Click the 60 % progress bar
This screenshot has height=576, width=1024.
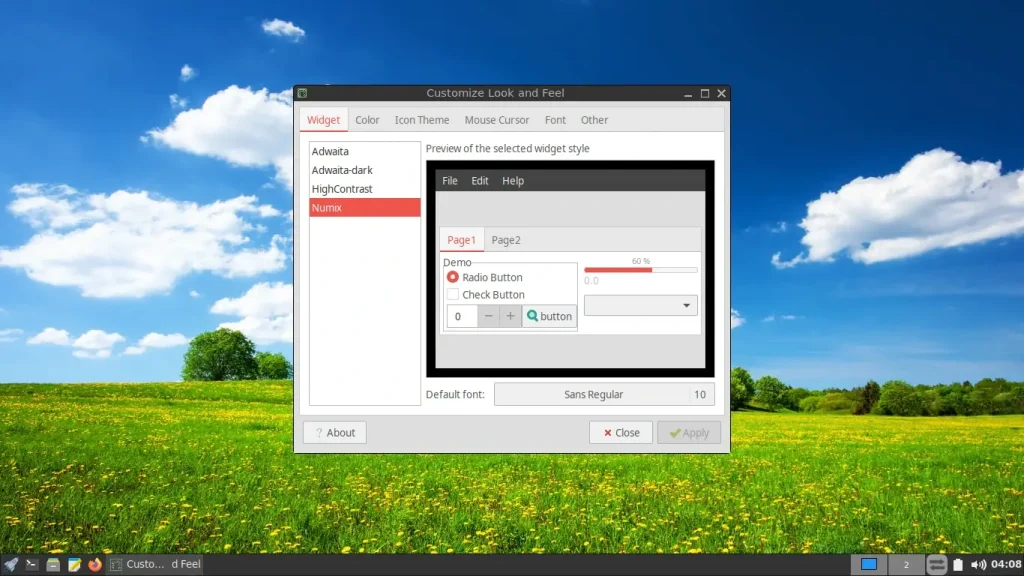(641, 270)
